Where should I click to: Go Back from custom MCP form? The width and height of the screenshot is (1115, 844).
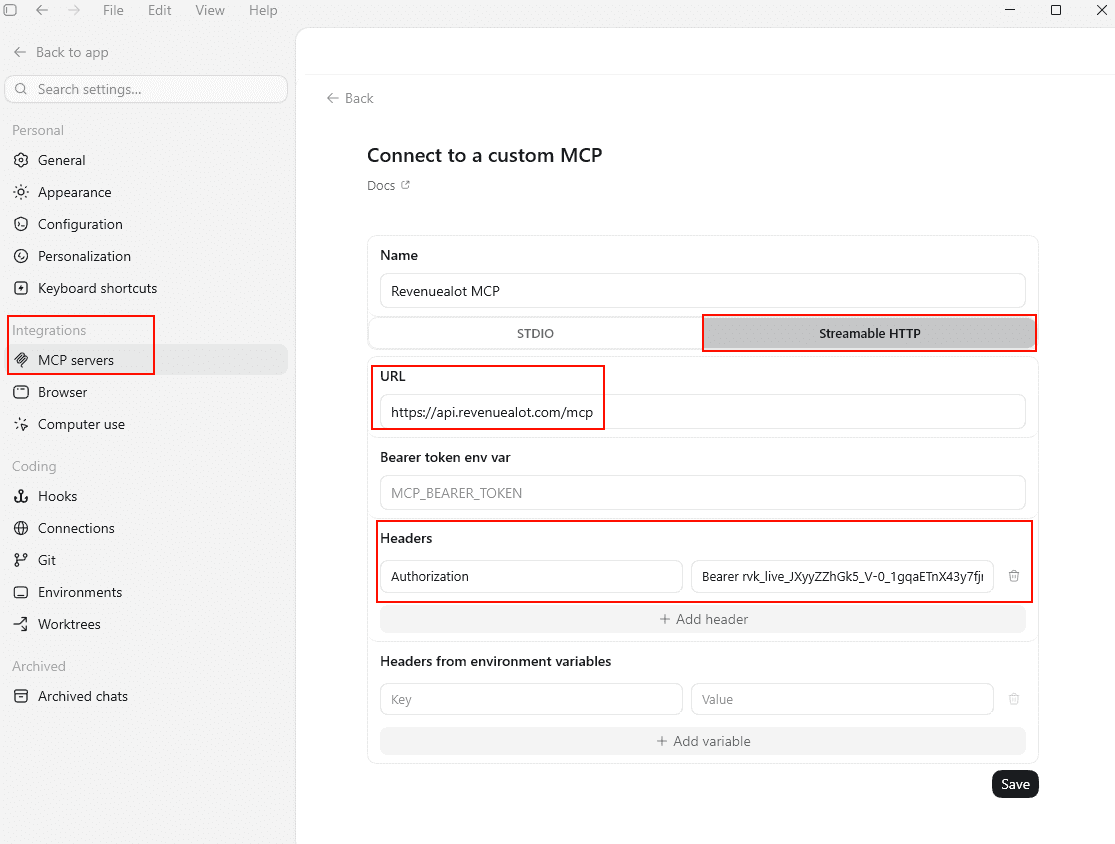350,98
